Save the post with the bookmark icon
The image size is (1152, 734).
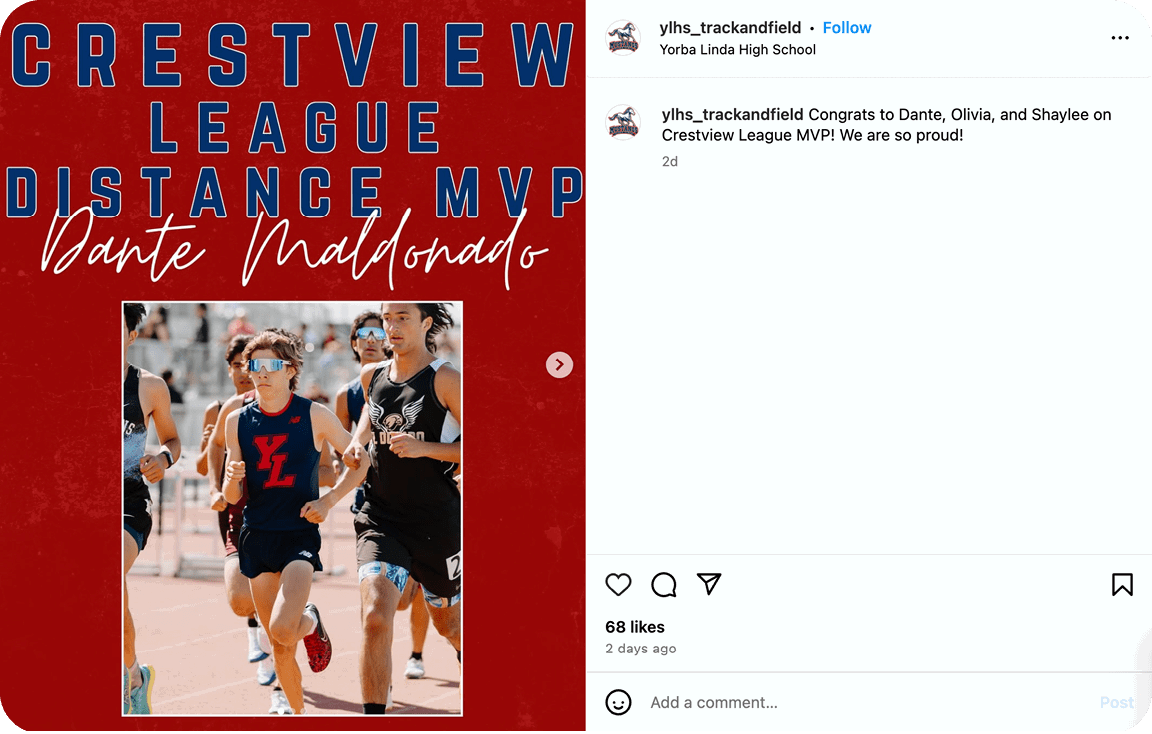point(1122,585)
